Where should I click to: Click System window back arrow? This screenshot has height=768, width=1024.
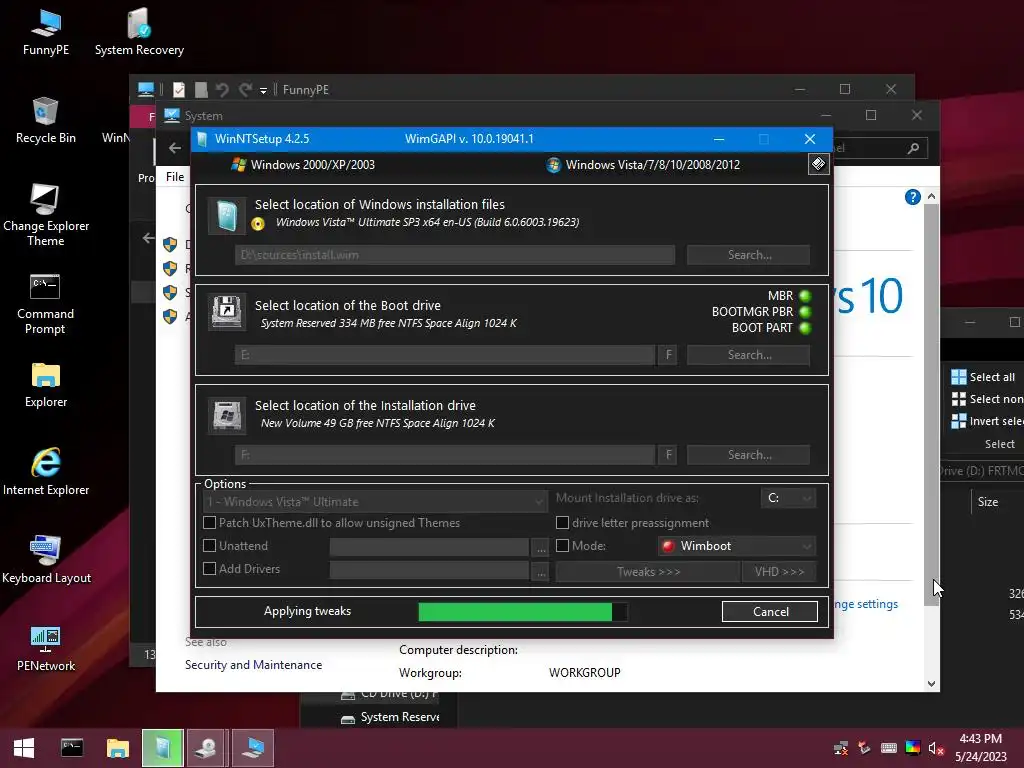click(x=174, y=148)
